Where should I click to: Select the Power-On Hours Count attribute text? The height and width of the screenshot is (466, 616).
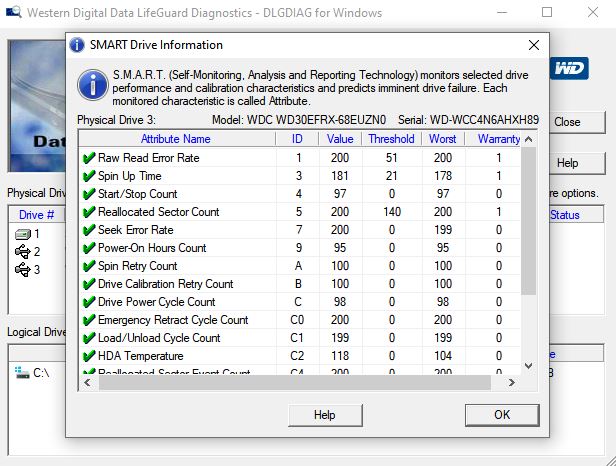point(152,248)
